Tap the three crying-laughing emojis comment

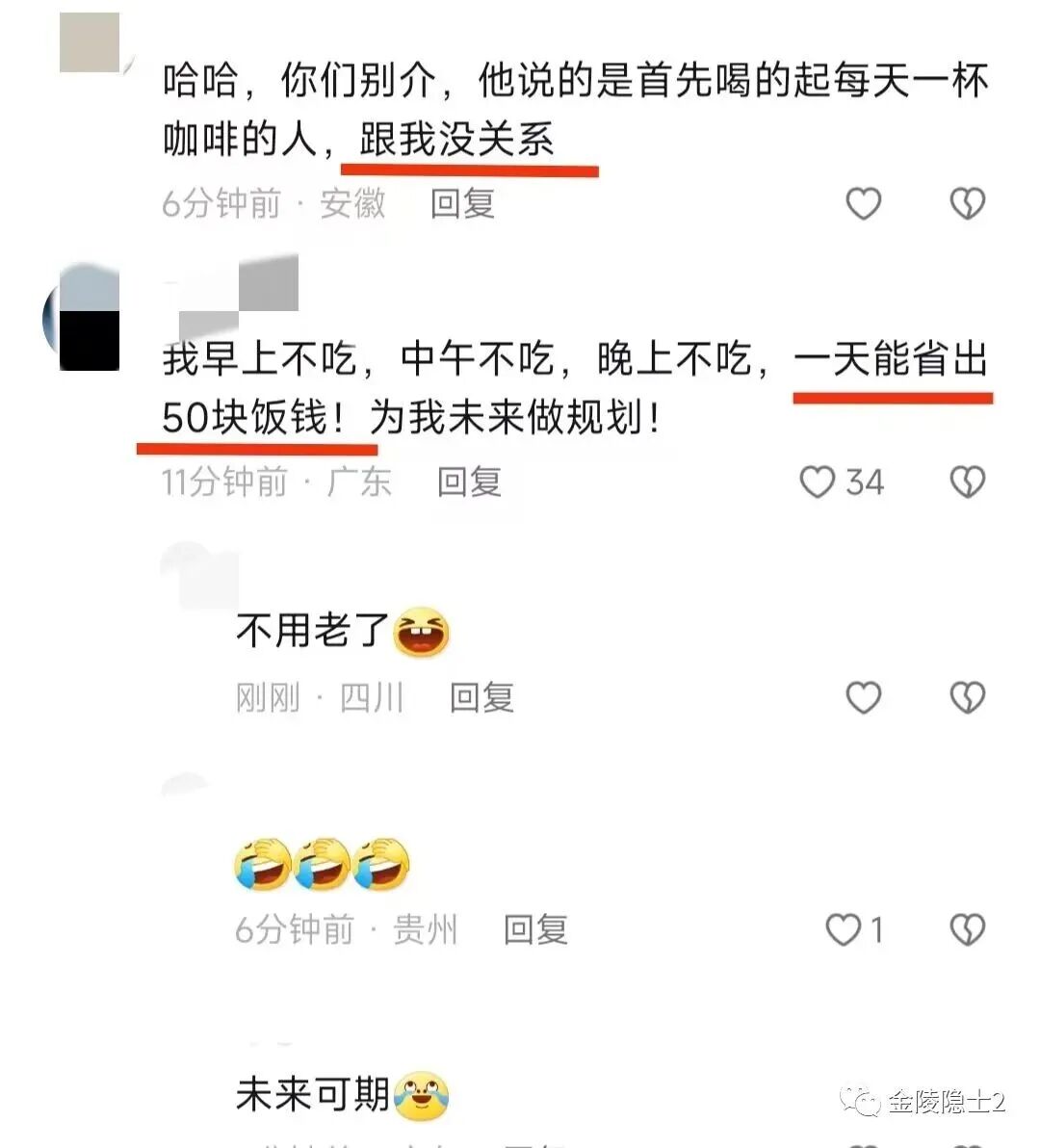pos(322,865)
